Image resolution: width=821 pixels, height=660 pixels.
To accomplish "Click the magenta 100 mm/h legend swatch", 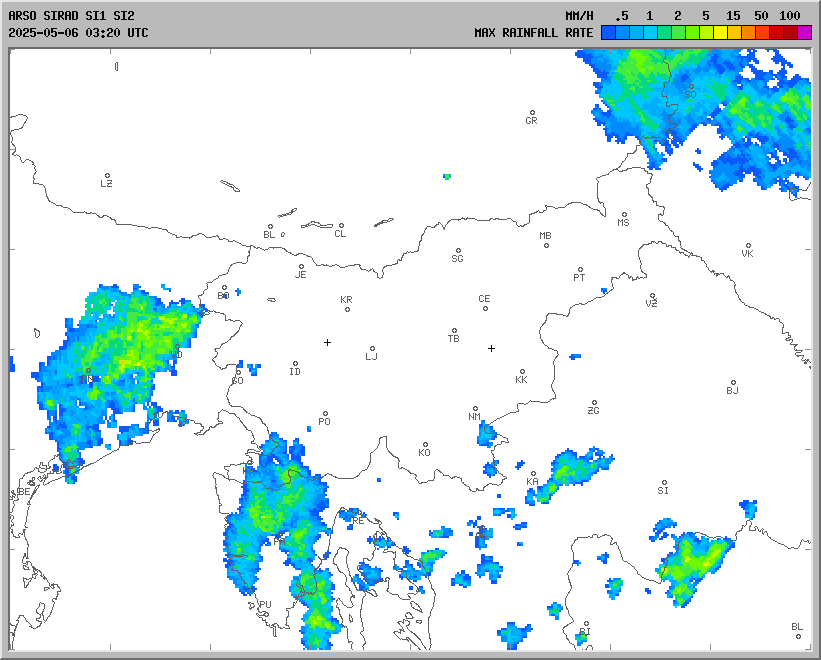I will click(x=804, y=32).
